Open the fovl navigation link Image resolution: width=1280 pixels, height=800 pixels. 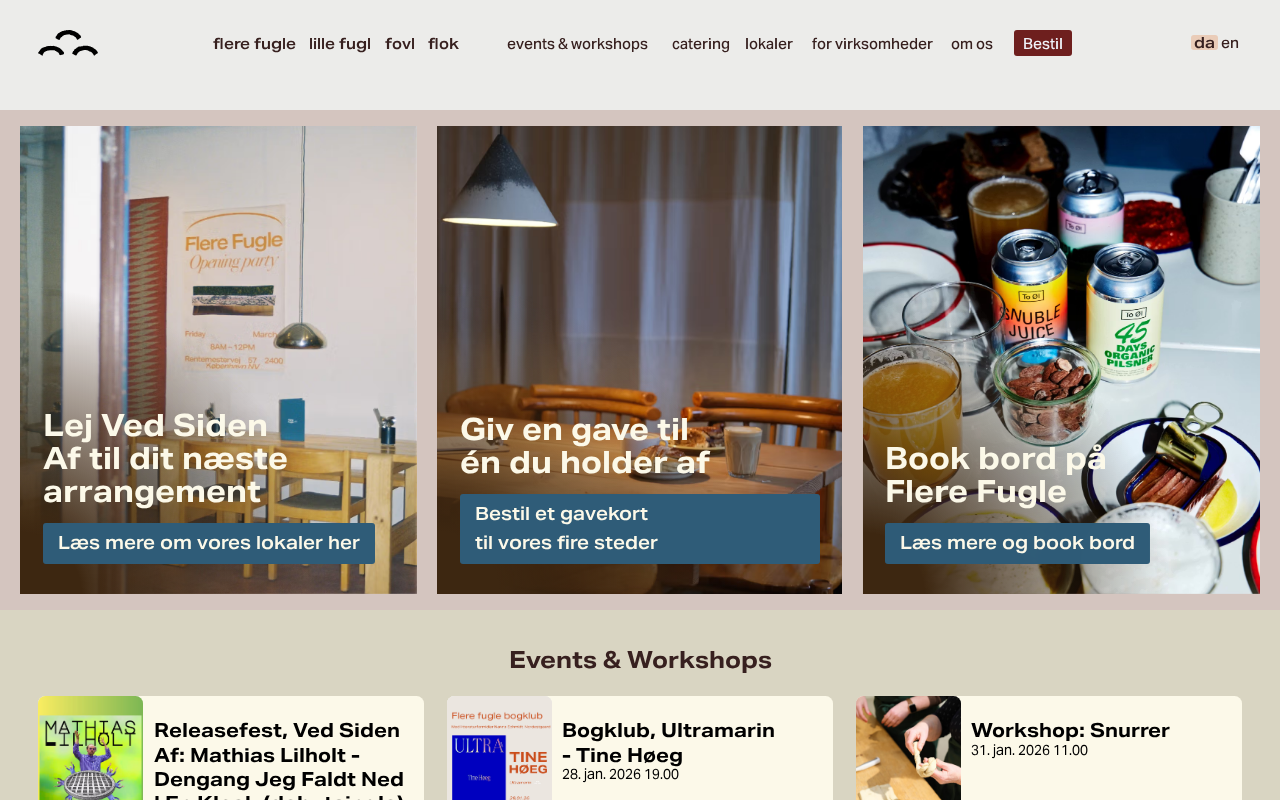pos(400,44)
